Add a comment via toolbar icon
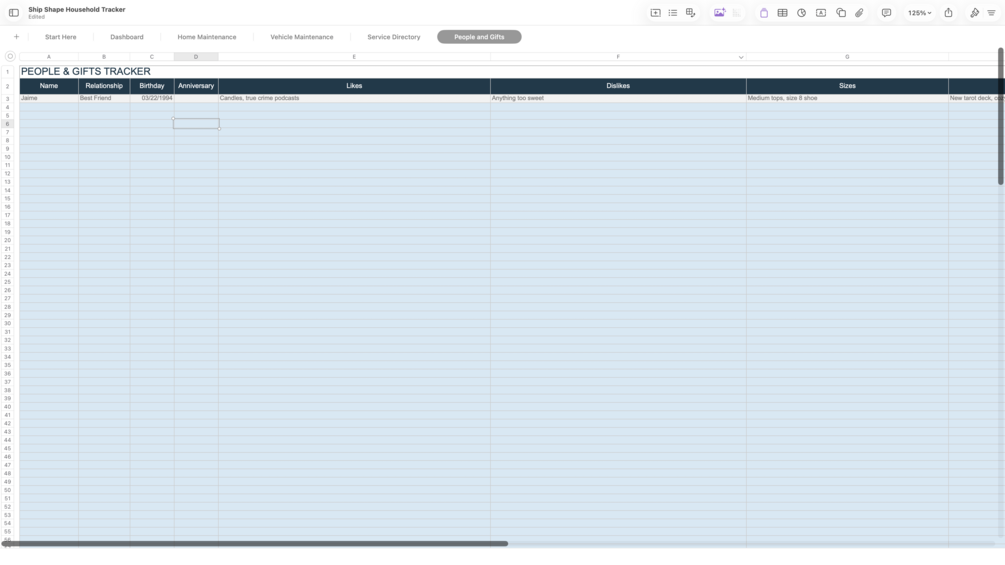Screen dimensions: 1005x565 pos(886,13)
